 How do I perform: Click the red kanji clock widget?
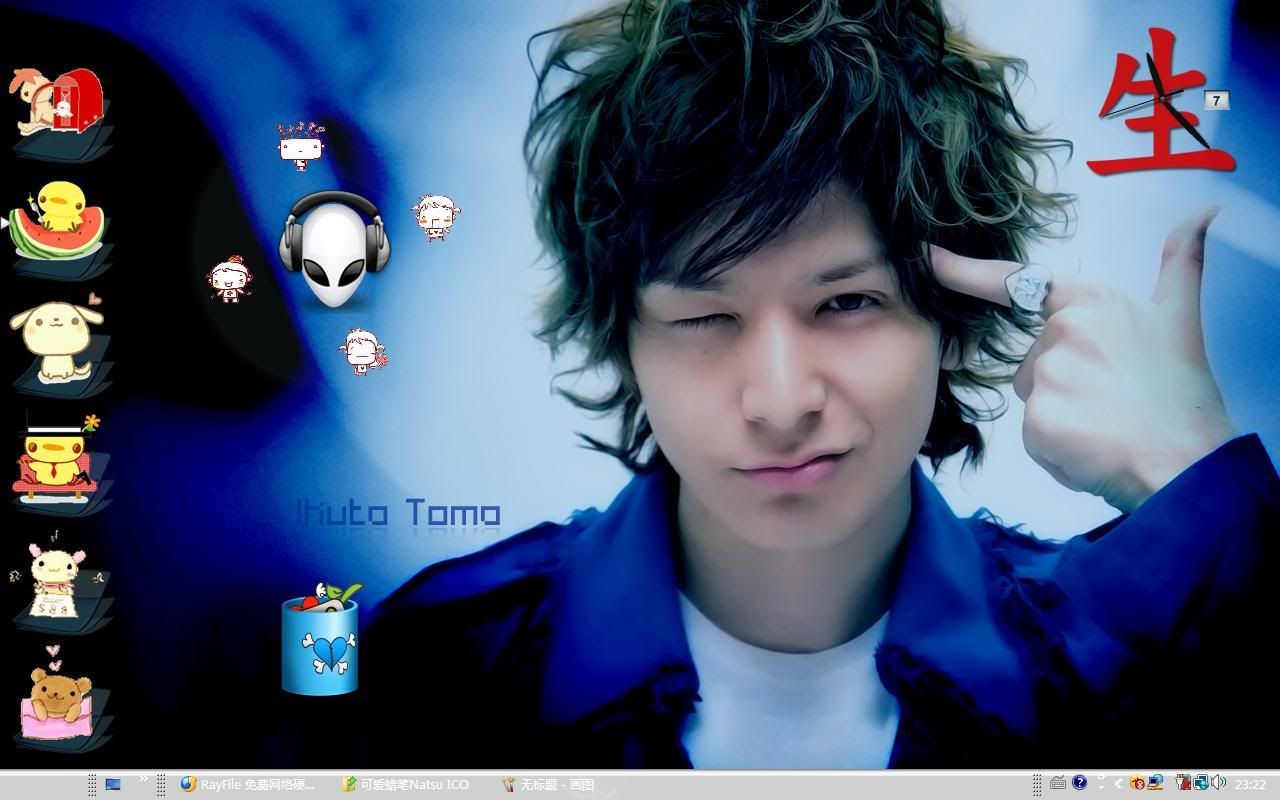click(x=1160, y=105)
